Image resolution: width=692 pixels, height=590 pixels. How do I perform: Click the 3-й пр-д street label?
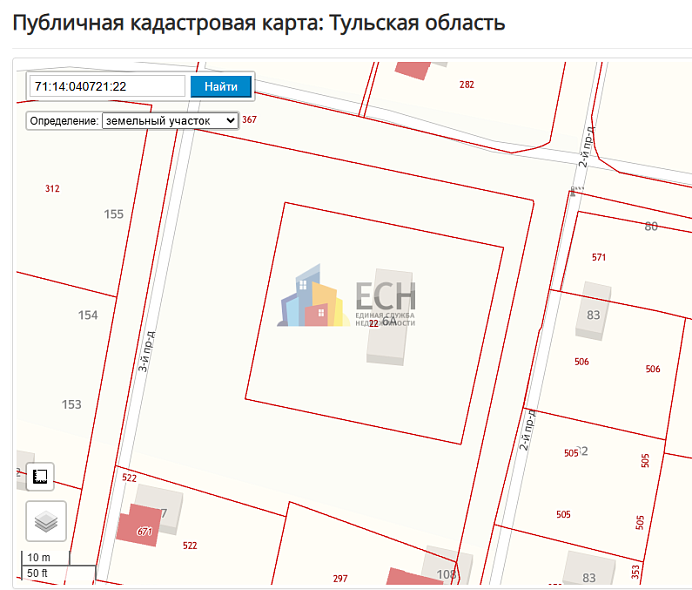(x=145, y=352)
